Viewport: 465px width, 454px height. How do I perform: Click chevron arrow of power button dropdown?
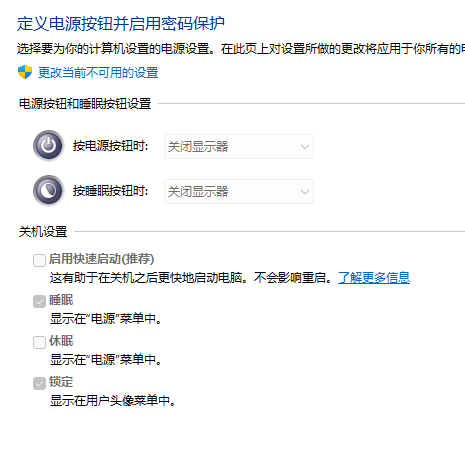[x=305, y=147]
